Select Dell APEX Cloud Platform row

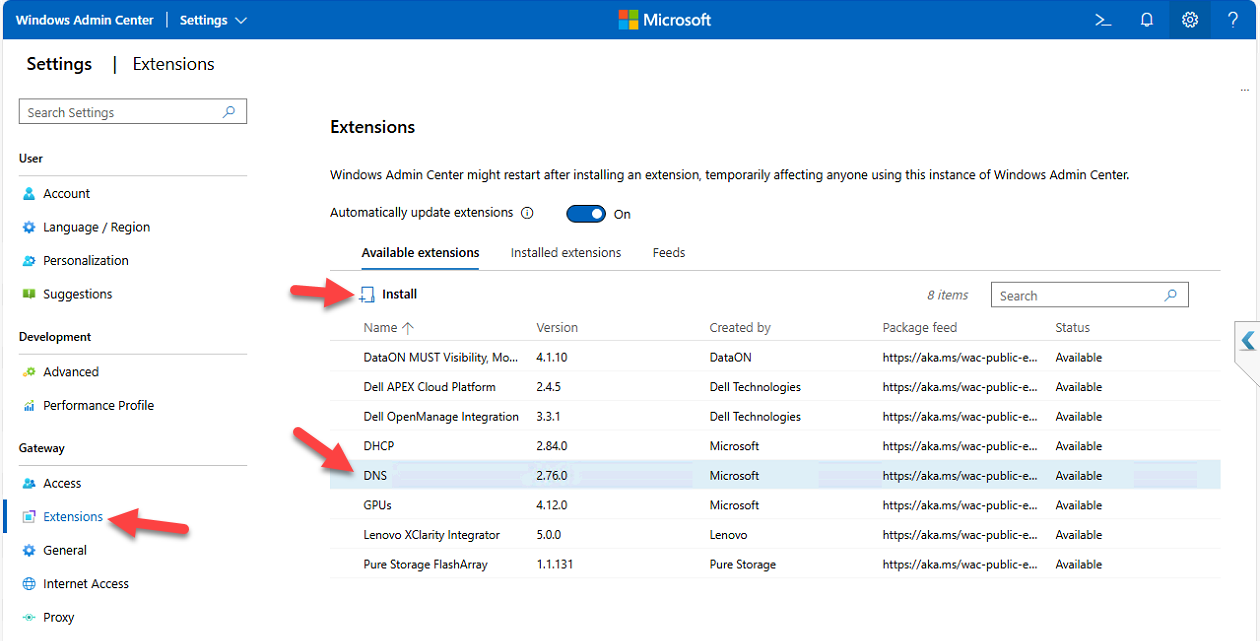(x=775, y=387)
